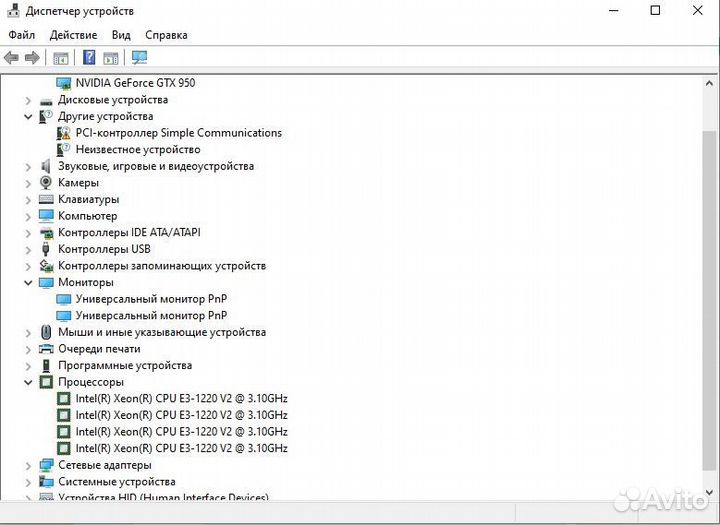Expand the Клавиатуры node
This screenshot has width=720, height=525.
tap(28, 200)
